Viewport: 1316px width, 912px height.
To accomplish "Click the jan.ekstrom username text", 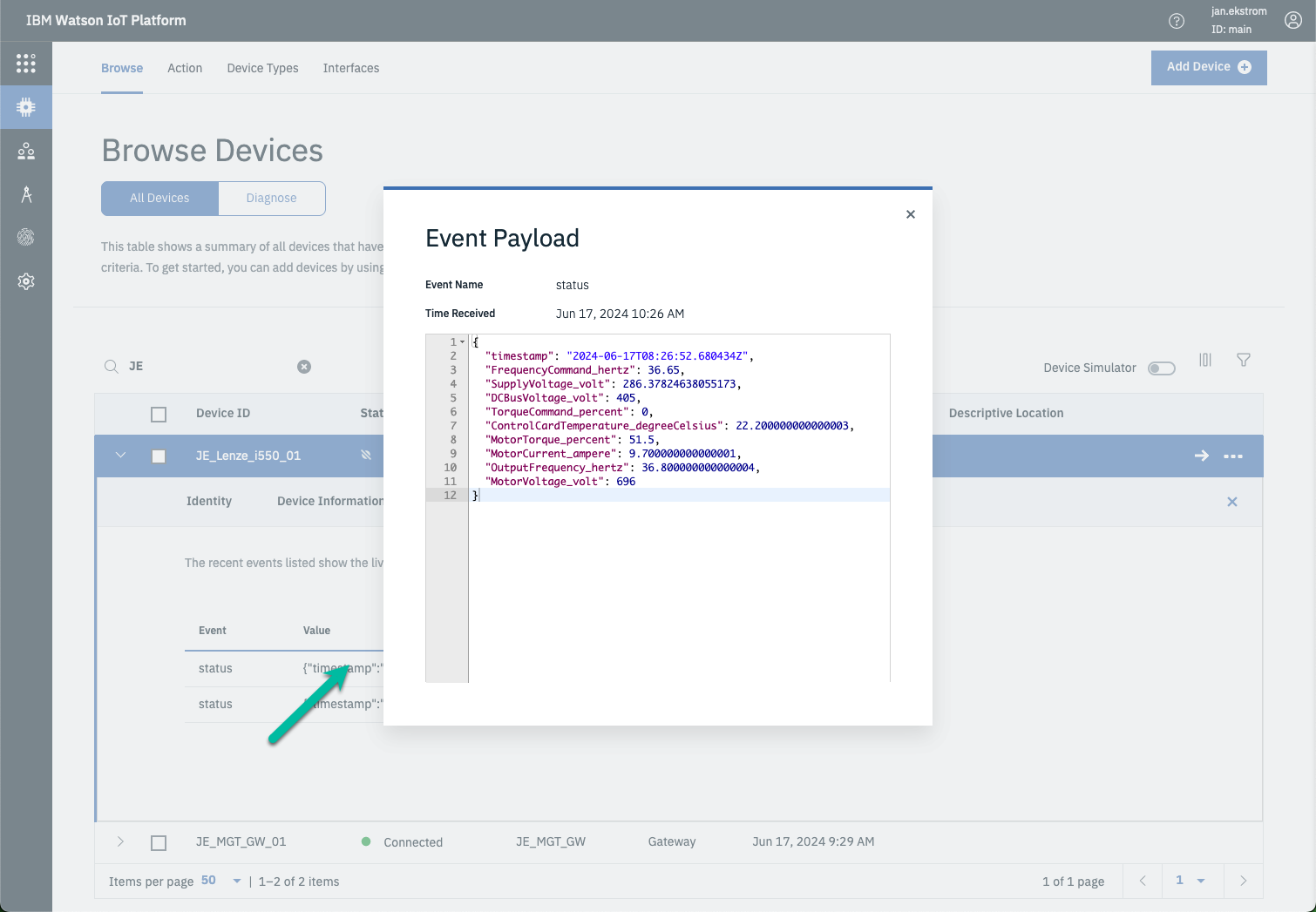I will [x=1238, y=11].
